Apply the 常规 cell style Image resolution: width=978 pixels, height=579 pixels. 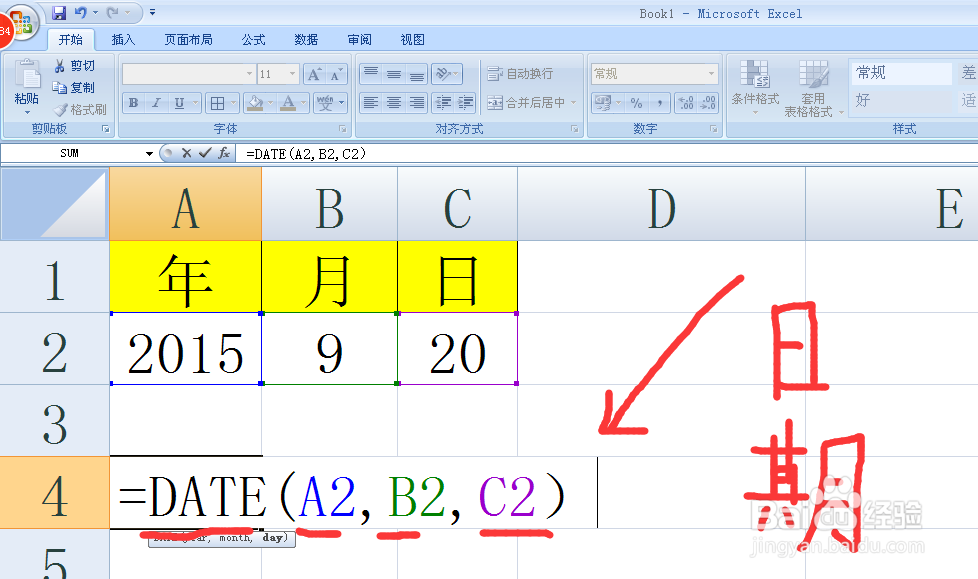click(901, 73)
